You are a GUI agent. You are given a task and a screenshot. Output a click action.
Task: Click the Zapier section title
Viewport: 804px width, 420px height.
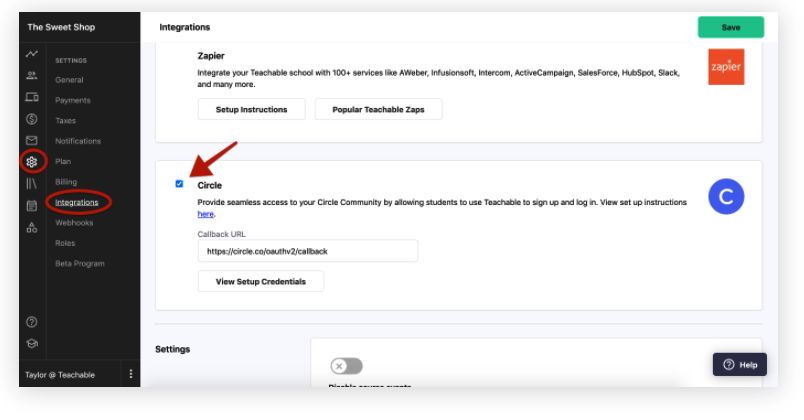tap(211, 56)
